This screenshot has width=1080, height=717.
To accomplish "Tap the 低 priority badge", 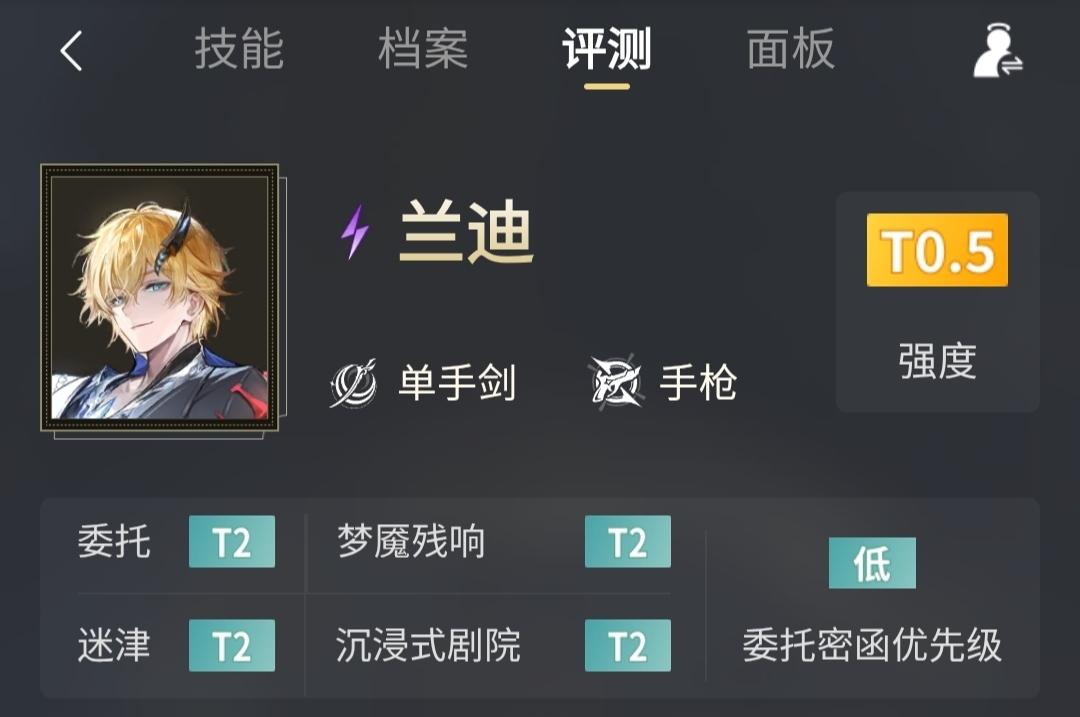I will [x=872, y=563].
